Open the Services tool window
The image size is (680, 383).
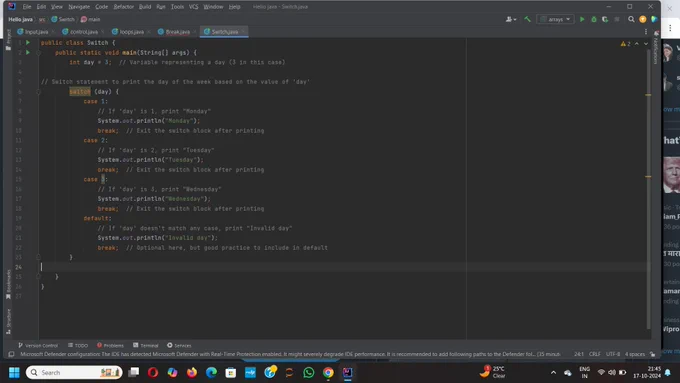point(179,345)
